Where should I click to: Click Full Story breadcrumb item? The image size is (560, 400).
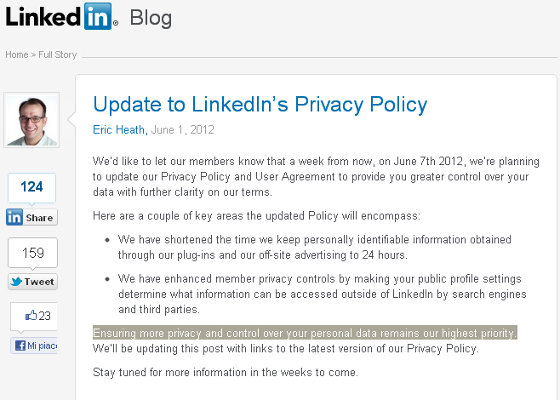point(58,55)
